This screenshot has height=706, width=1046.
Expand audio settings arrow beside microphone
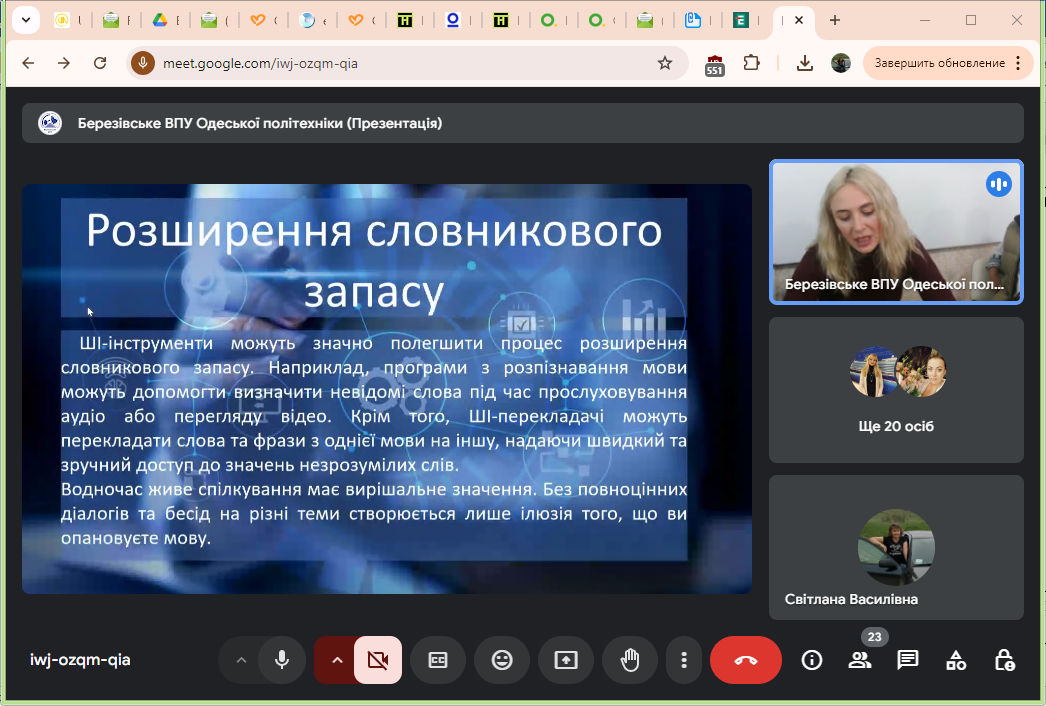240,660
